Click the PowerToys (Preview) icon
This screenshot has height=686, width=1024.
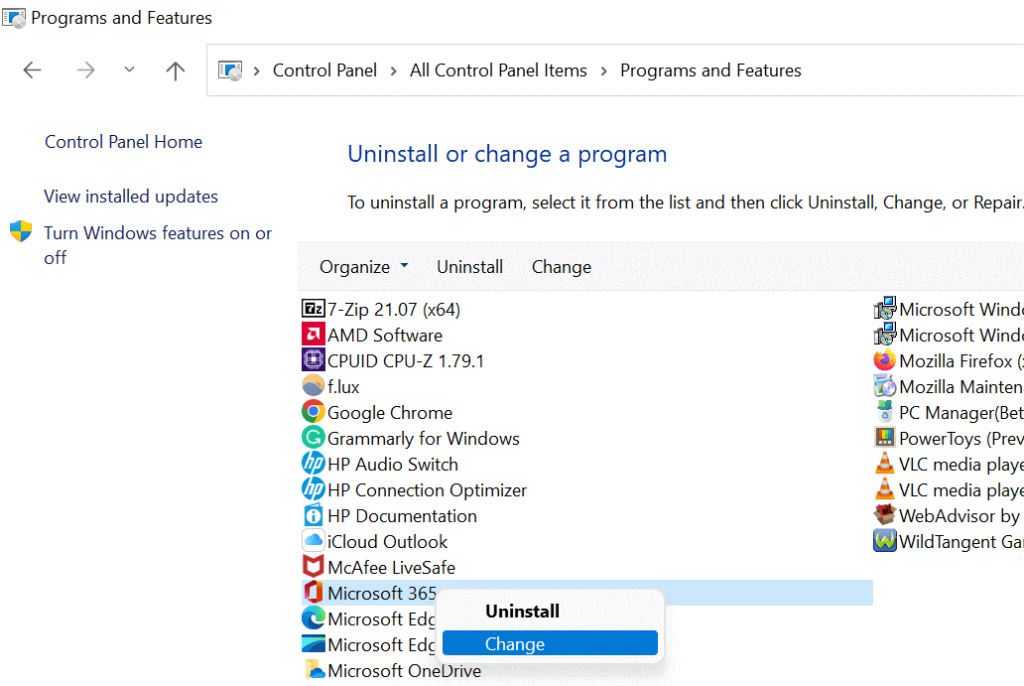[885, 437]
